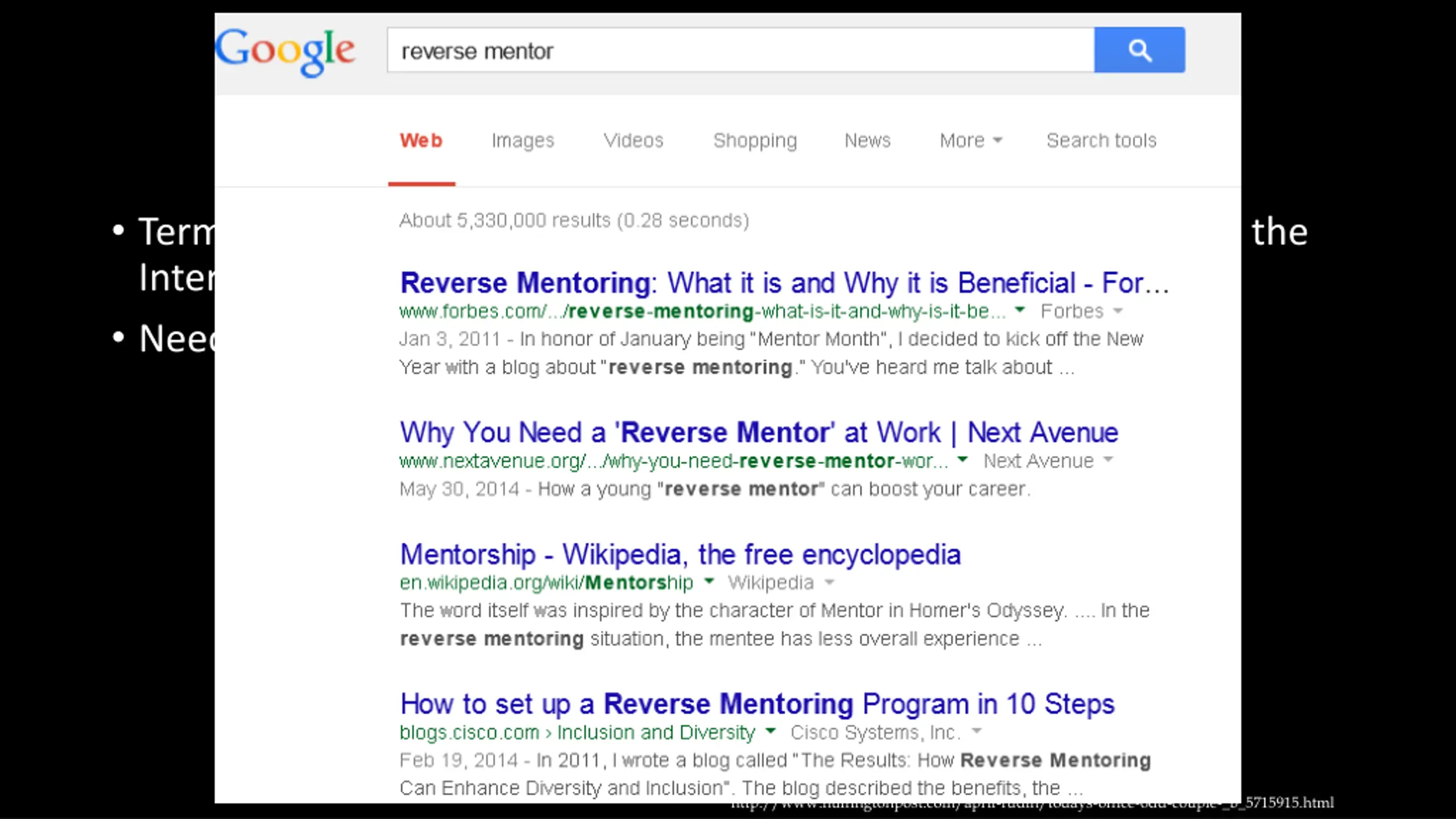1456x819 pixels.
Task: Open the Mentorship Wikipedia result
Action: (x=680, y=555)
